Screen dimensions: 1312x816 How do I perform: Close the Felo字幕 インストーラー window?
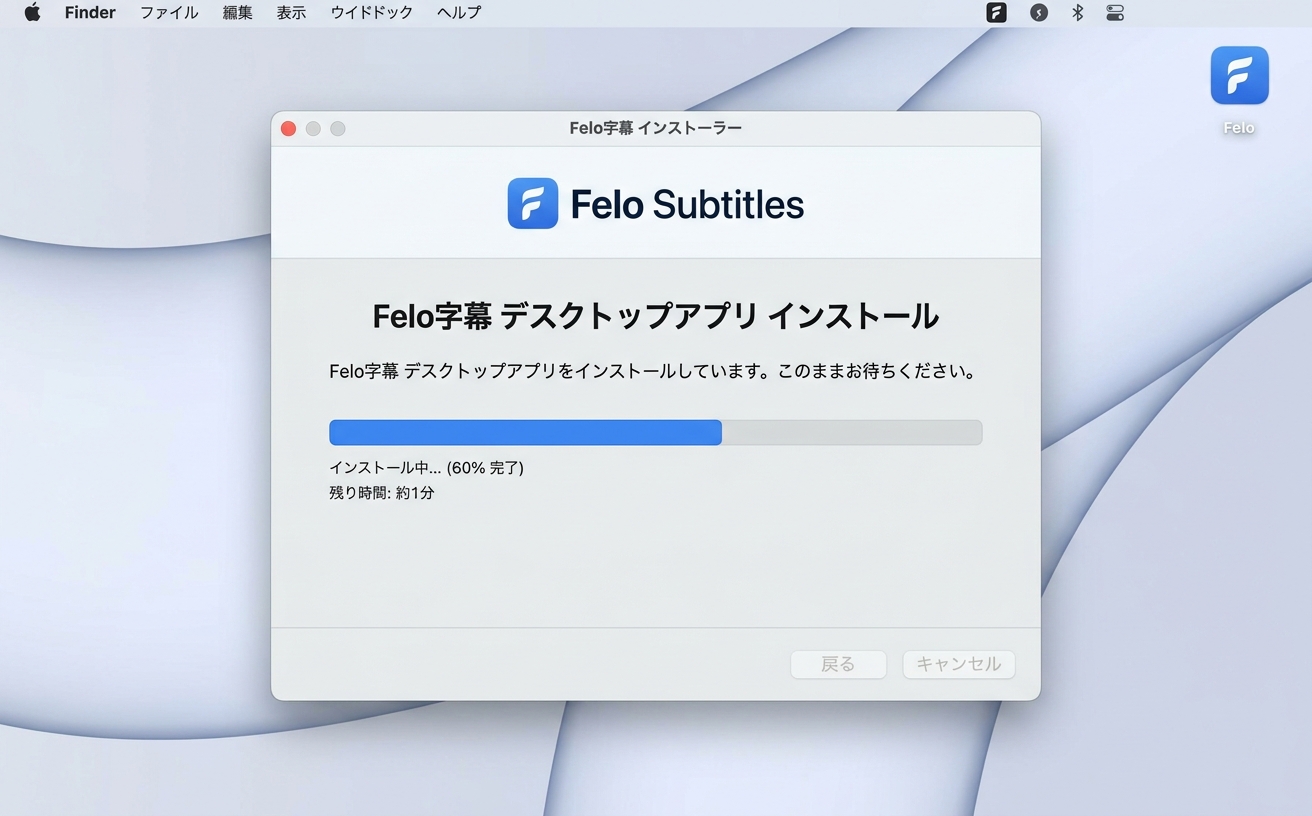click(288, 128)
